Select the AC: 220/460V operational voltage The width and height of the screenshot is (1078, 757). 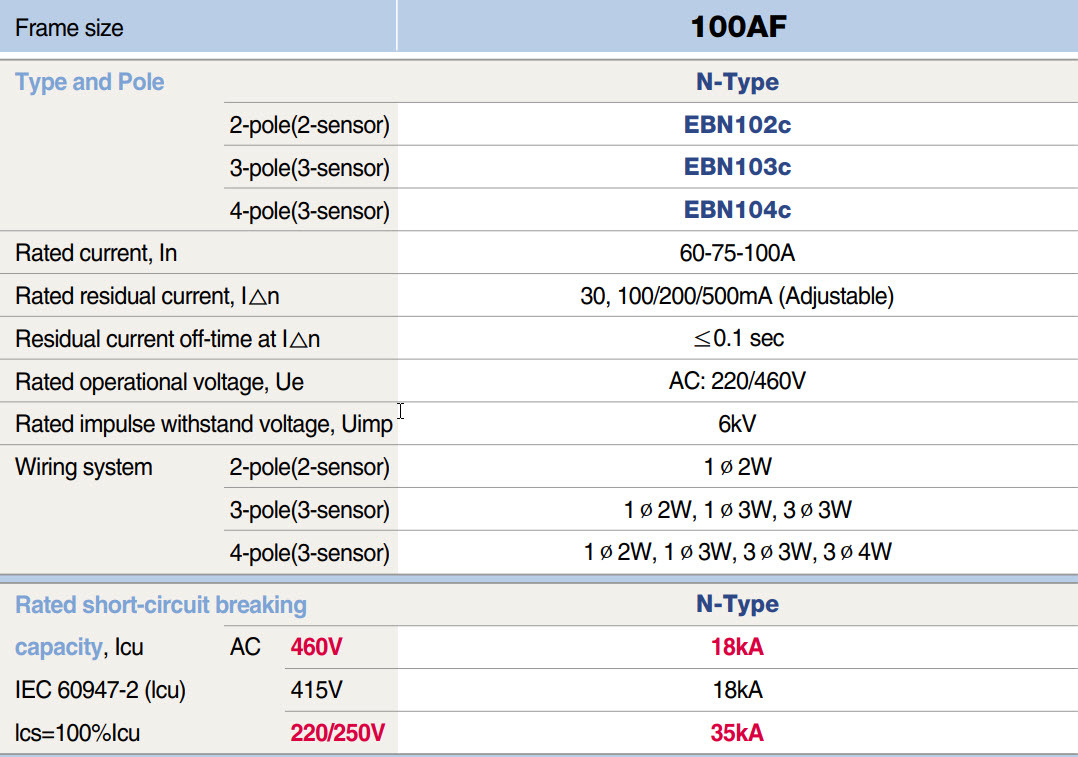pyautogui.click(x=737, y=381)
